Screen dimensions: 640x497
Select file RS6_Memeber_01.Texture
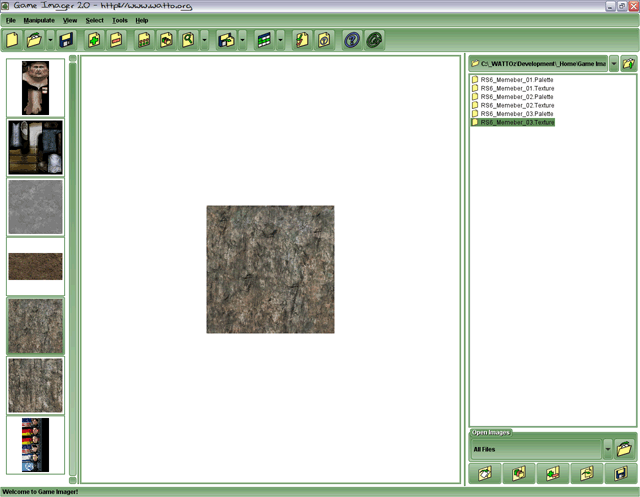click(513, 88)
